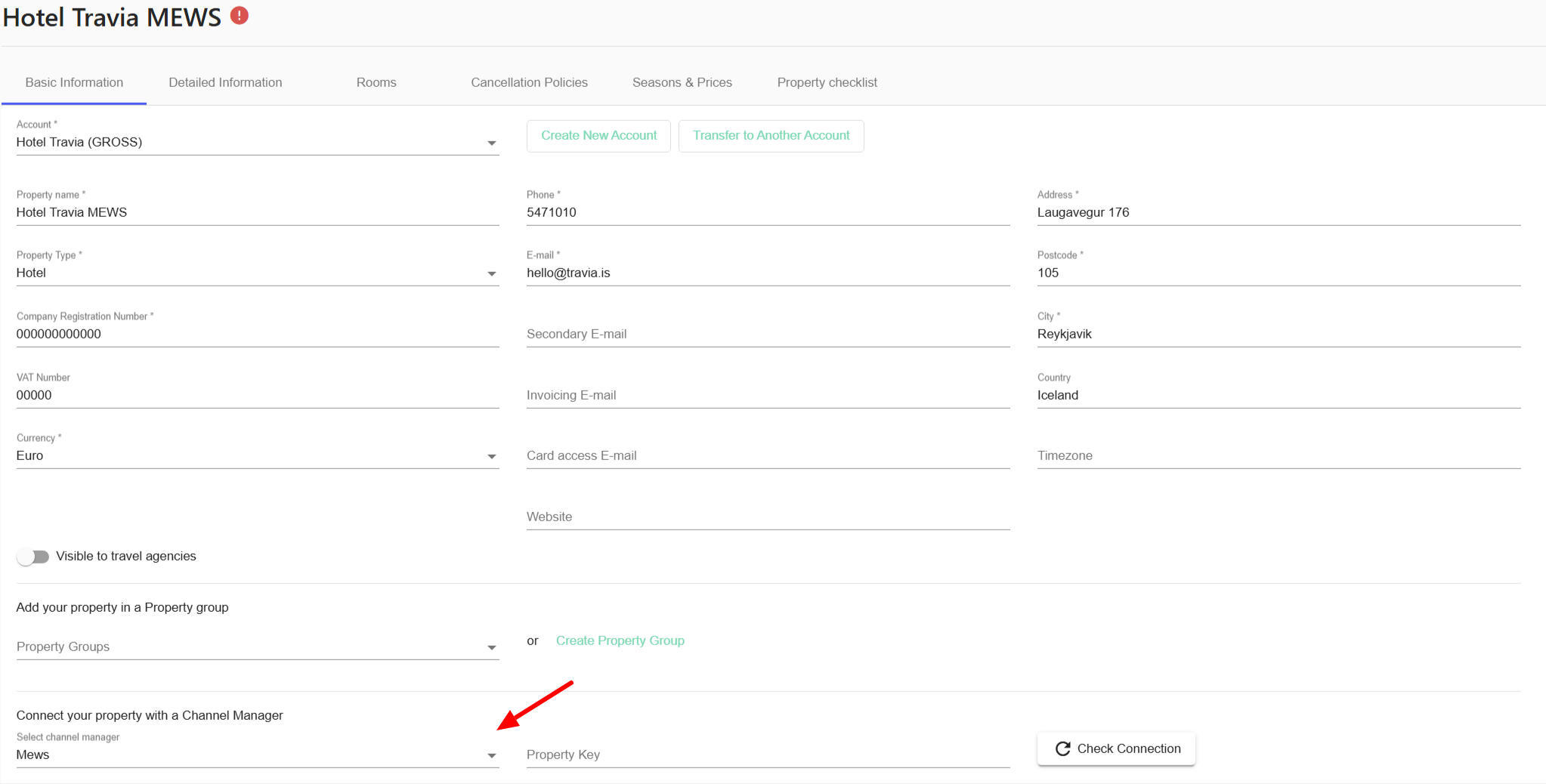Toggle Visible to travel agencies switch

32,557
